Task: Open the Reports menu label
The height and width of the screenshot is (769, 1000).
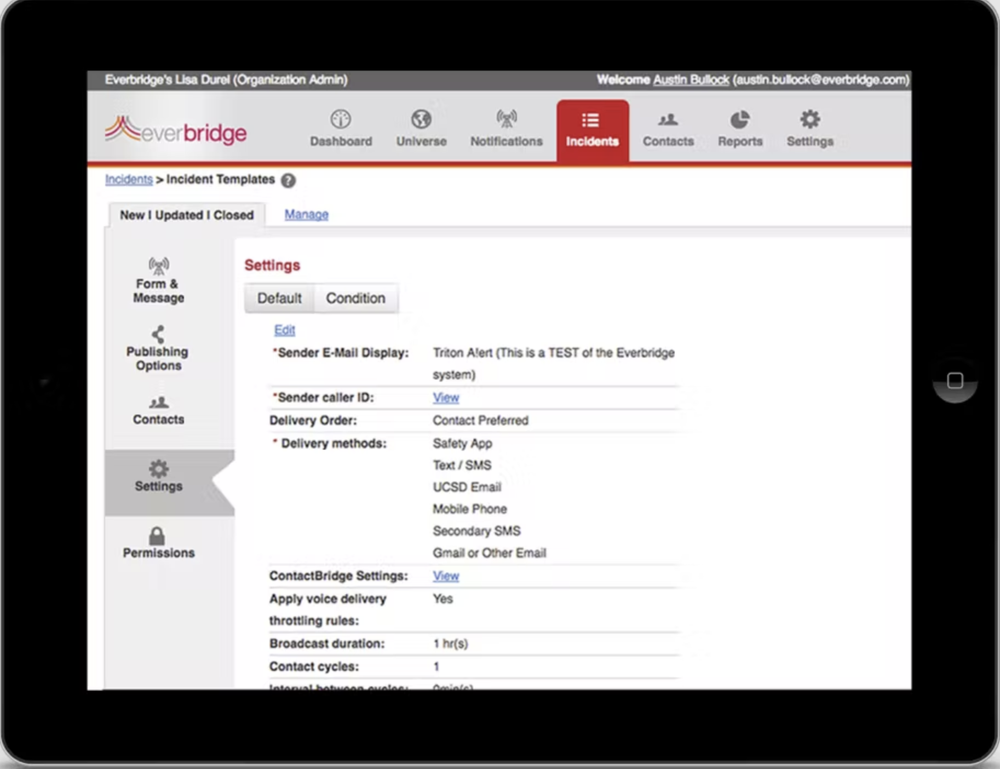Action: pos(740,142)
